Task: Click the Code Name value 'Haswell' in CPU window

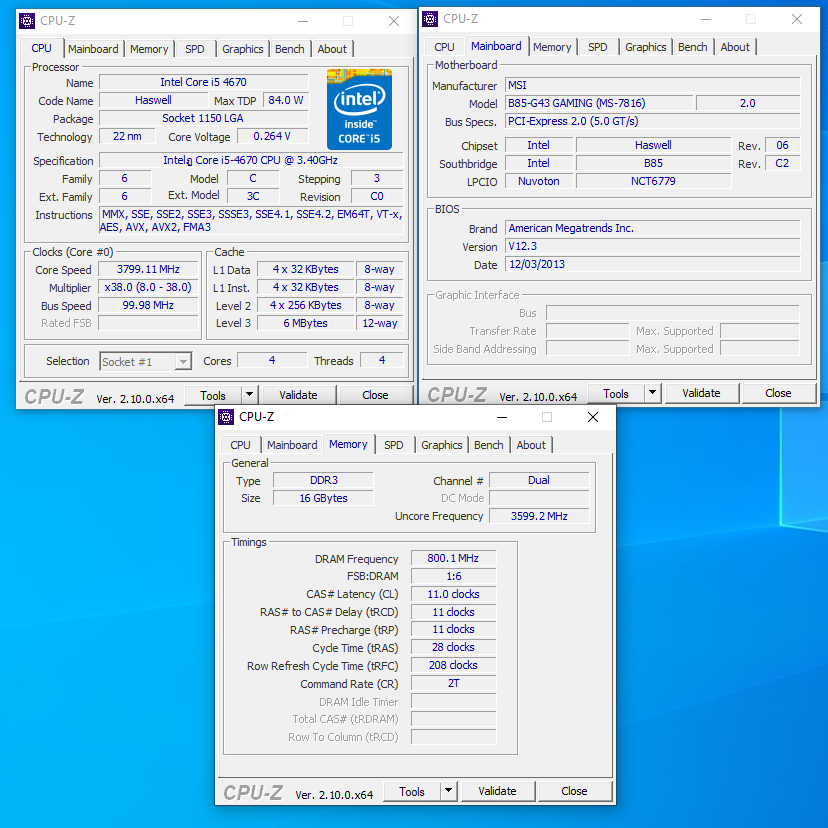Action: pos(153,100)
